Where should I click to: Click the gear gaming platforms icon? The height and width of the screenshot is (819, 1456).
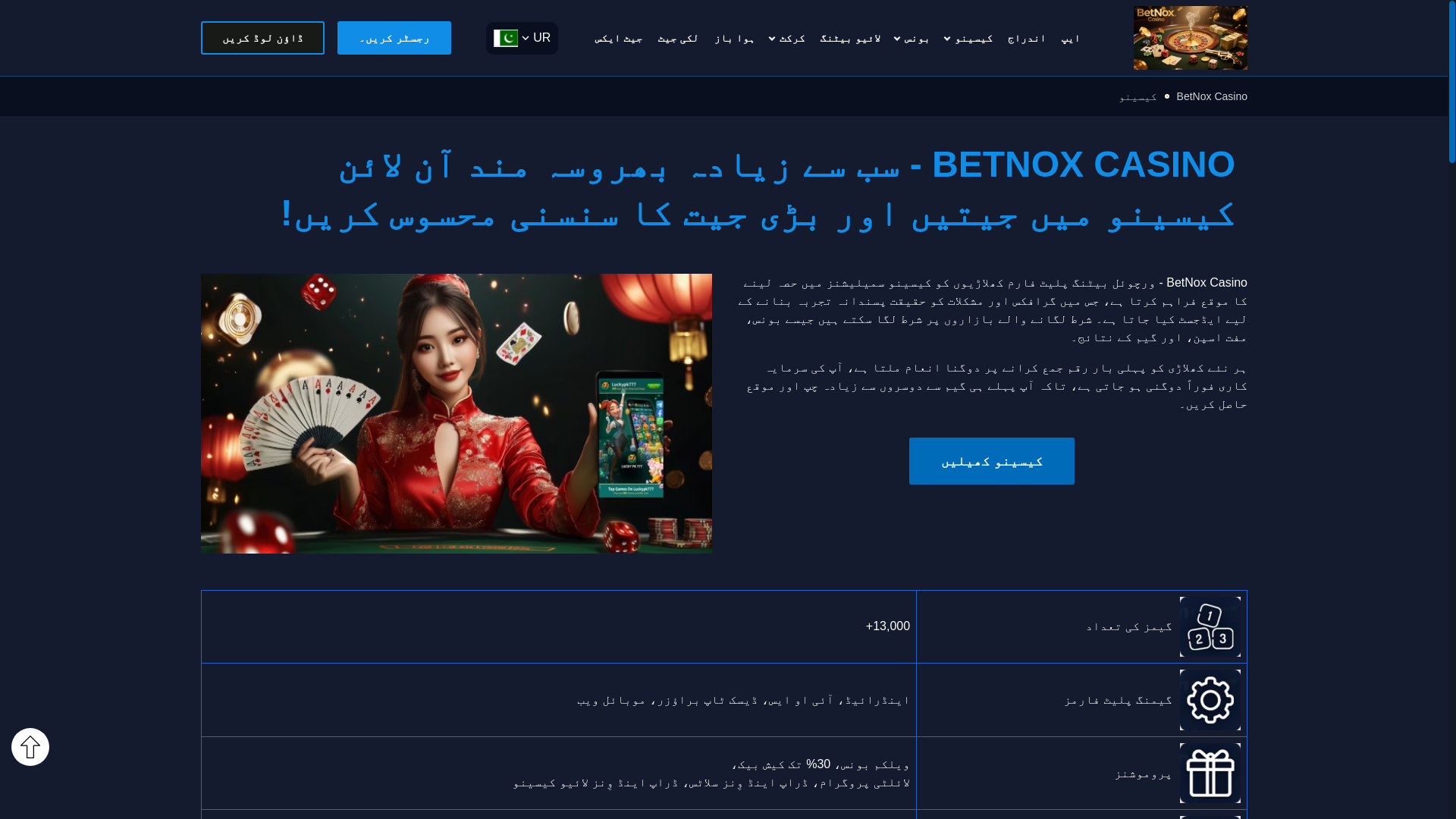point(1210,700)
